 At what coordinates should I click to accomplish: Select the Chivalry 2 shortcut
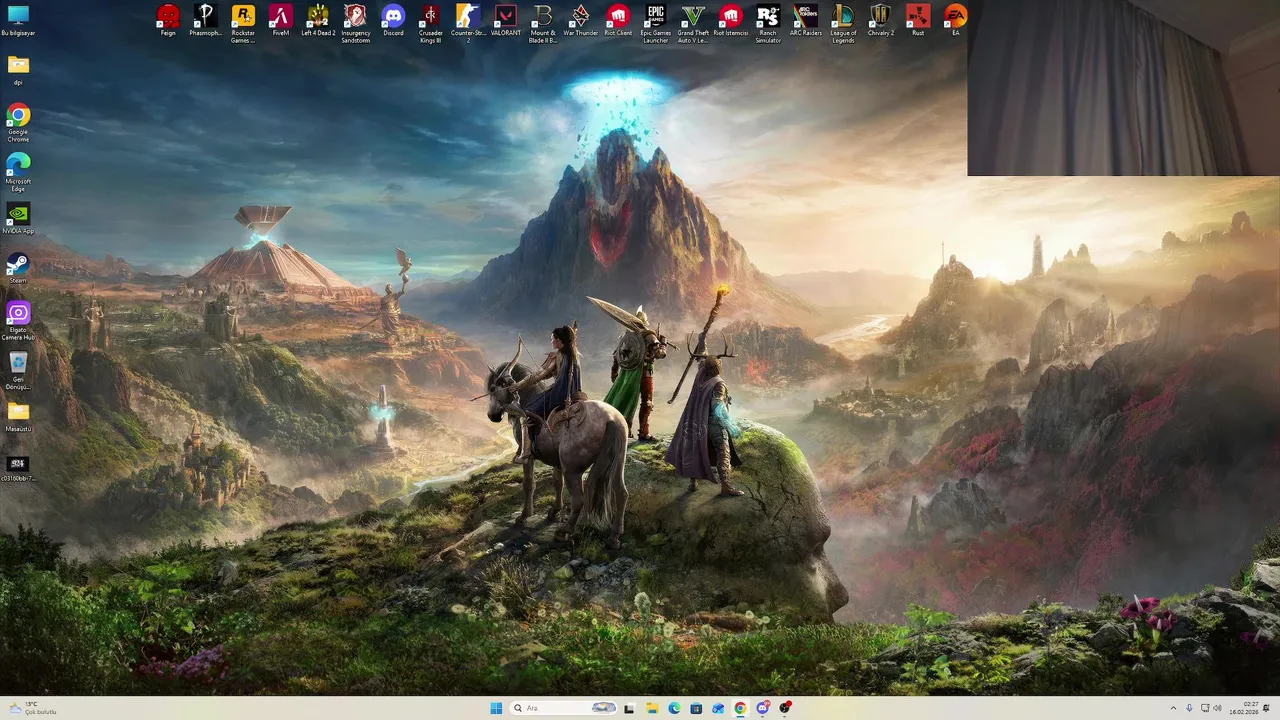pyautogui.click(x=880, y=21)
